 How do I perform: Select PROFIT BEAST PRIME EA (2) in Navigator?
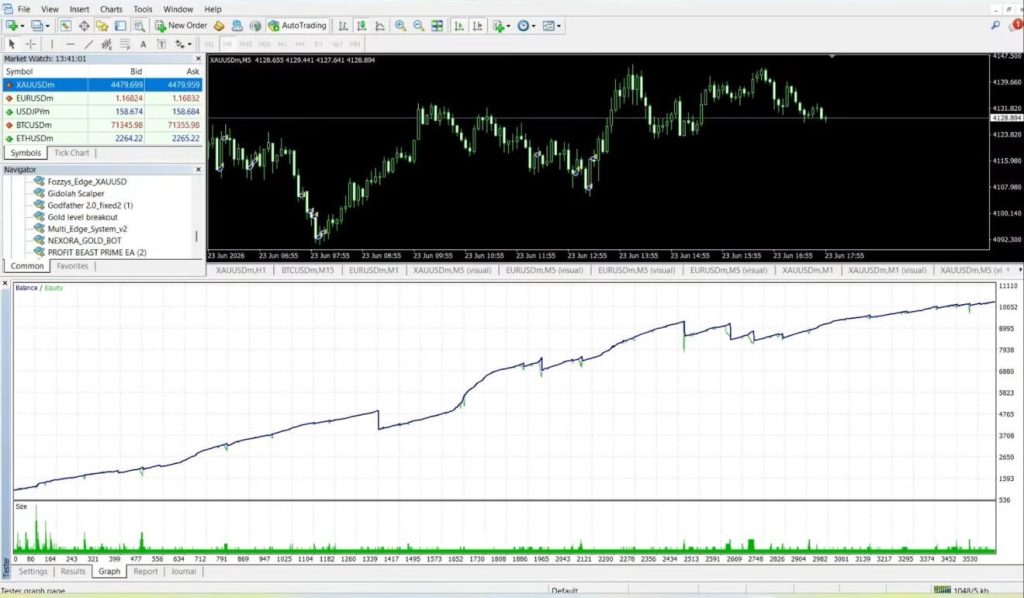click(x=97, y=253)
